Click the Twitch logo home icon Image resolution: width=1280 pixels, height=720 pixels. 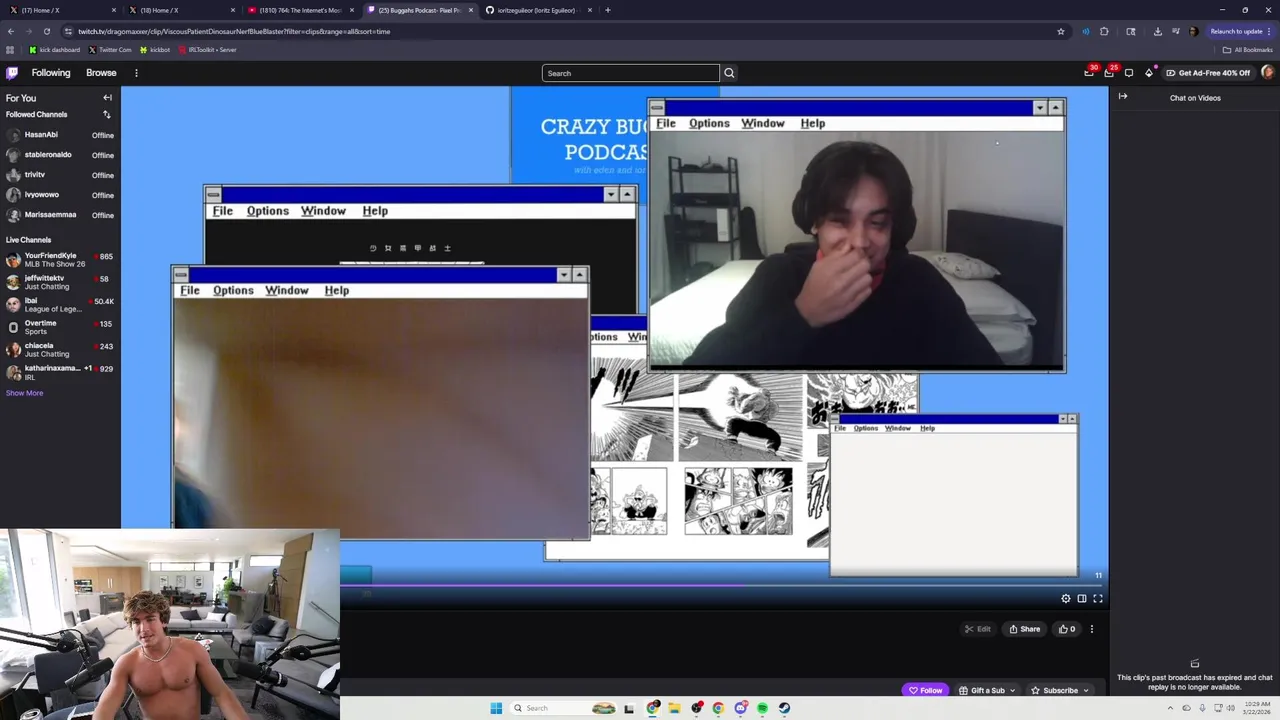12,73
